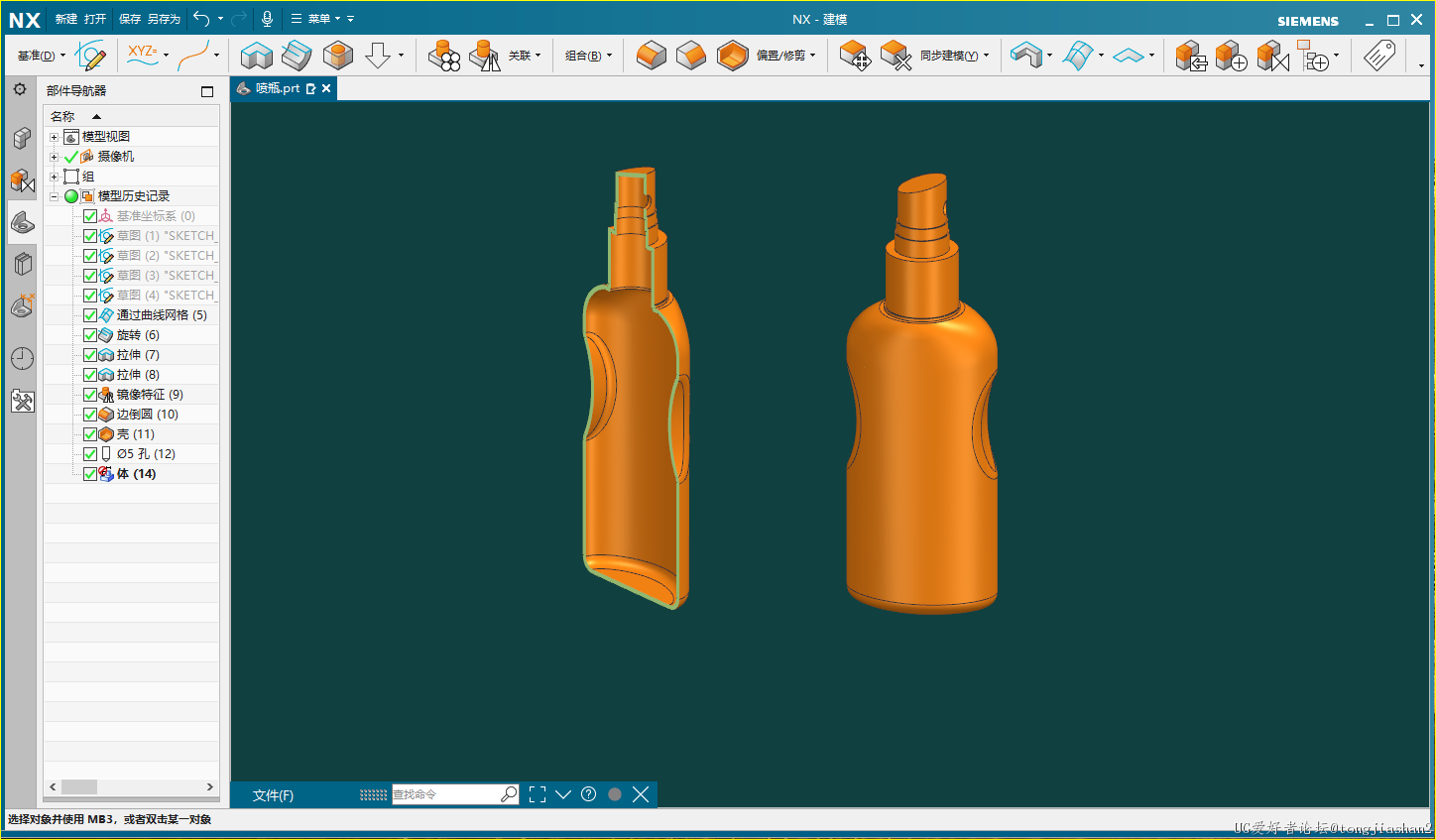Expand the 组 tree node
This screenshot has width=1436, height=840.
click(55, 177)
